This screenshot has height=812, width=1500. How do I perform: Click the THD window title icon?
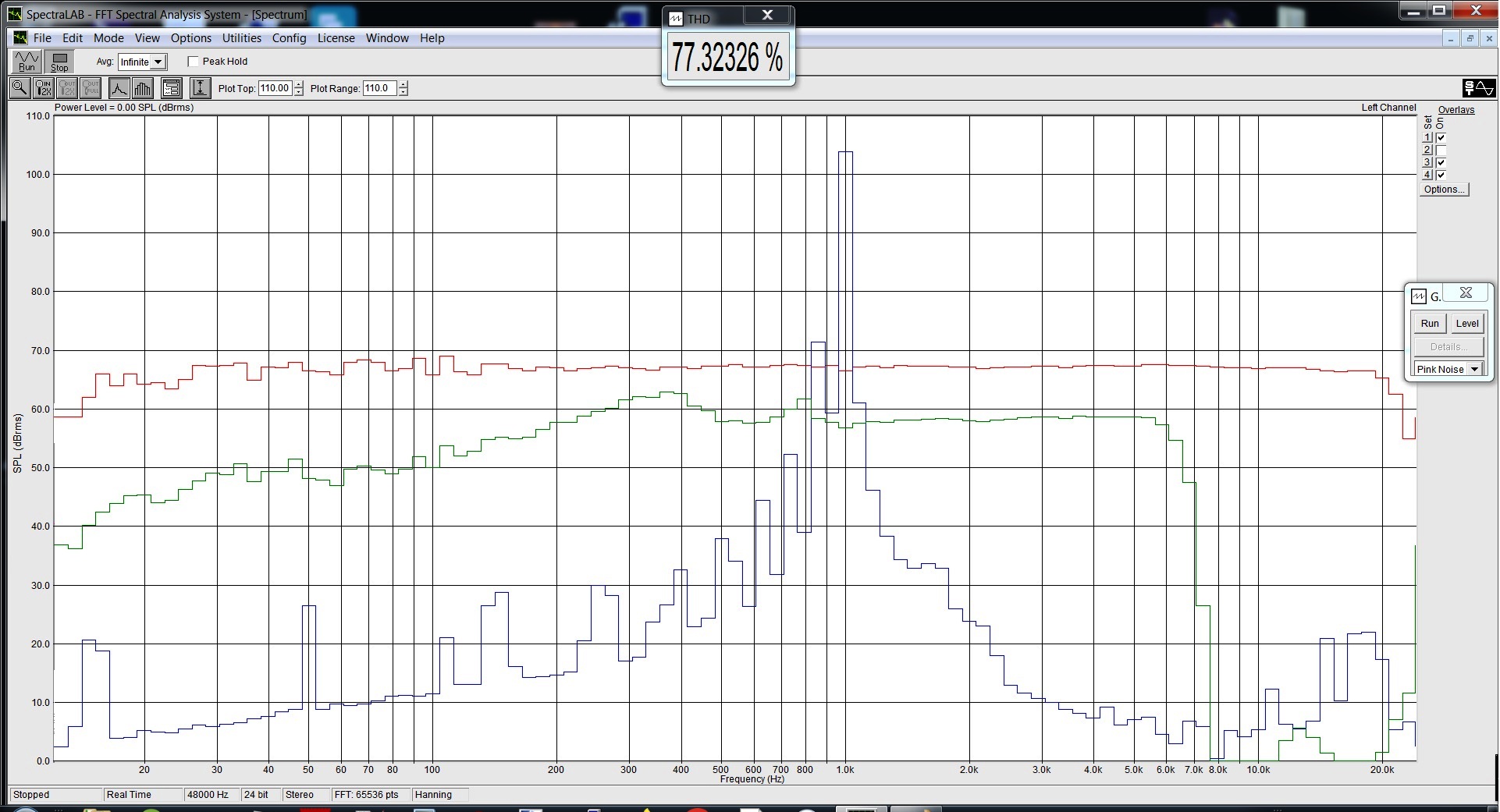[x=676, y=19]
